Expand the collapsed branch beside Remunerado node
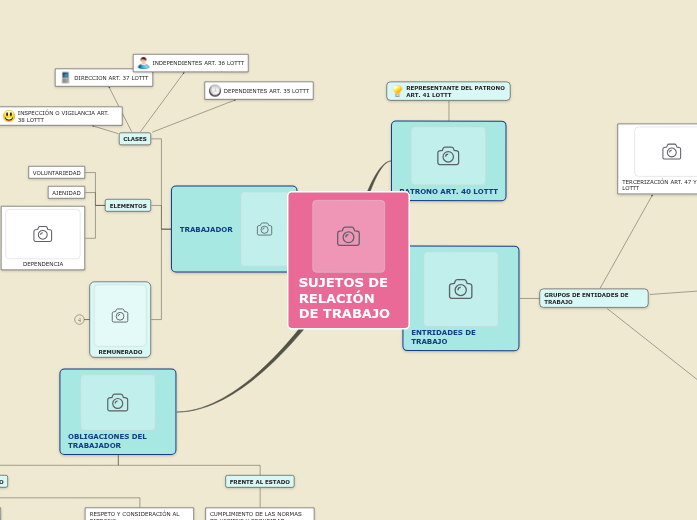Image resolution: width=697 pixels, height=520 pixels. (80, 320)
